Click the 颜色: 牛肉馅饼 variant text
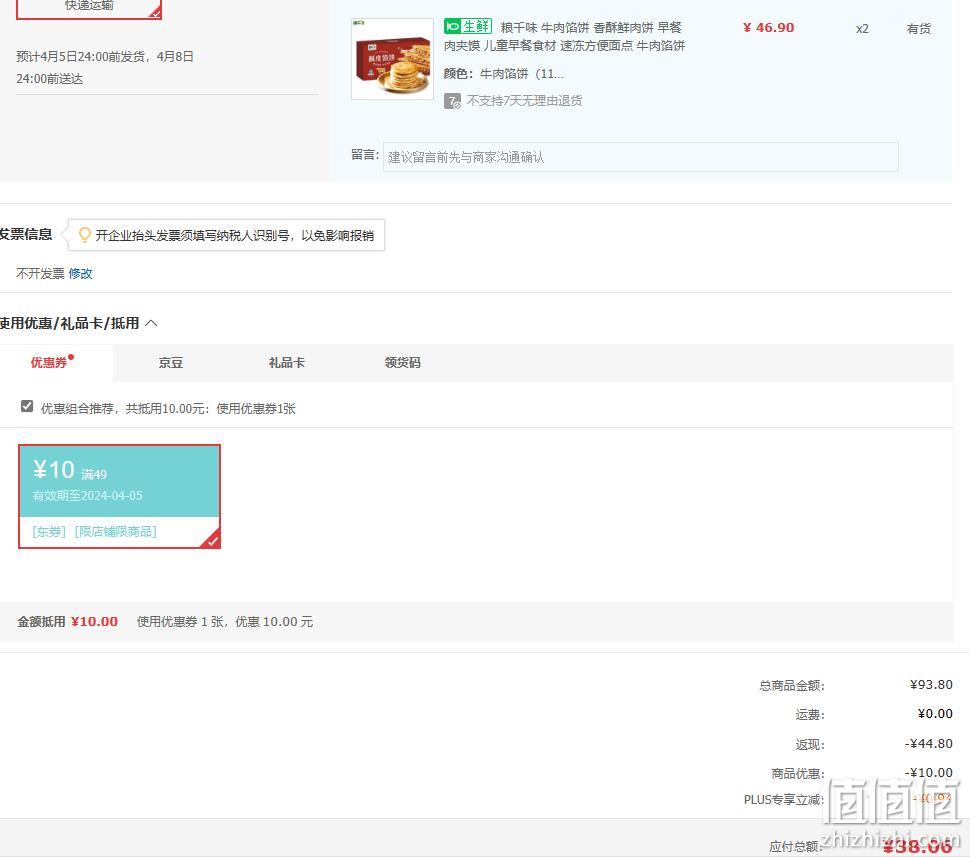970x857 pixels. coord(504,74)
